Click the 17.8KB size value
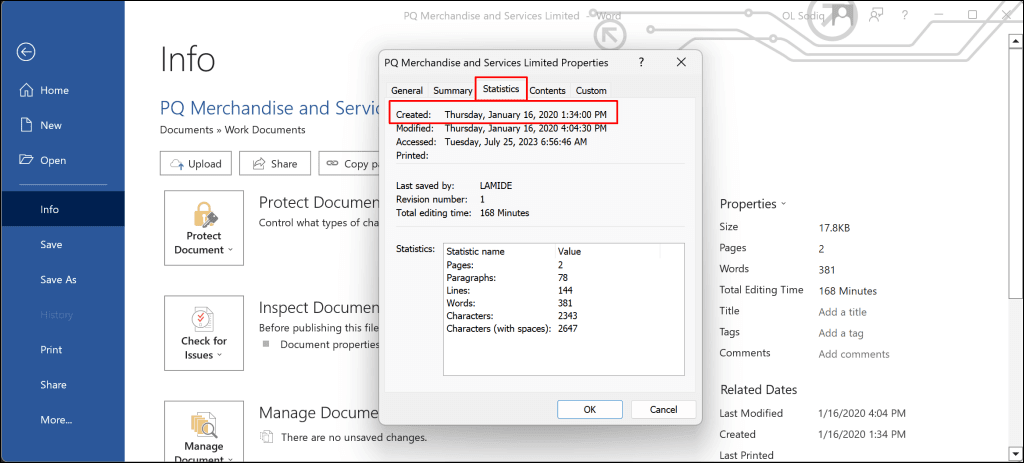Viewport: 1024px width, 463px height. (x=834, y=228)
